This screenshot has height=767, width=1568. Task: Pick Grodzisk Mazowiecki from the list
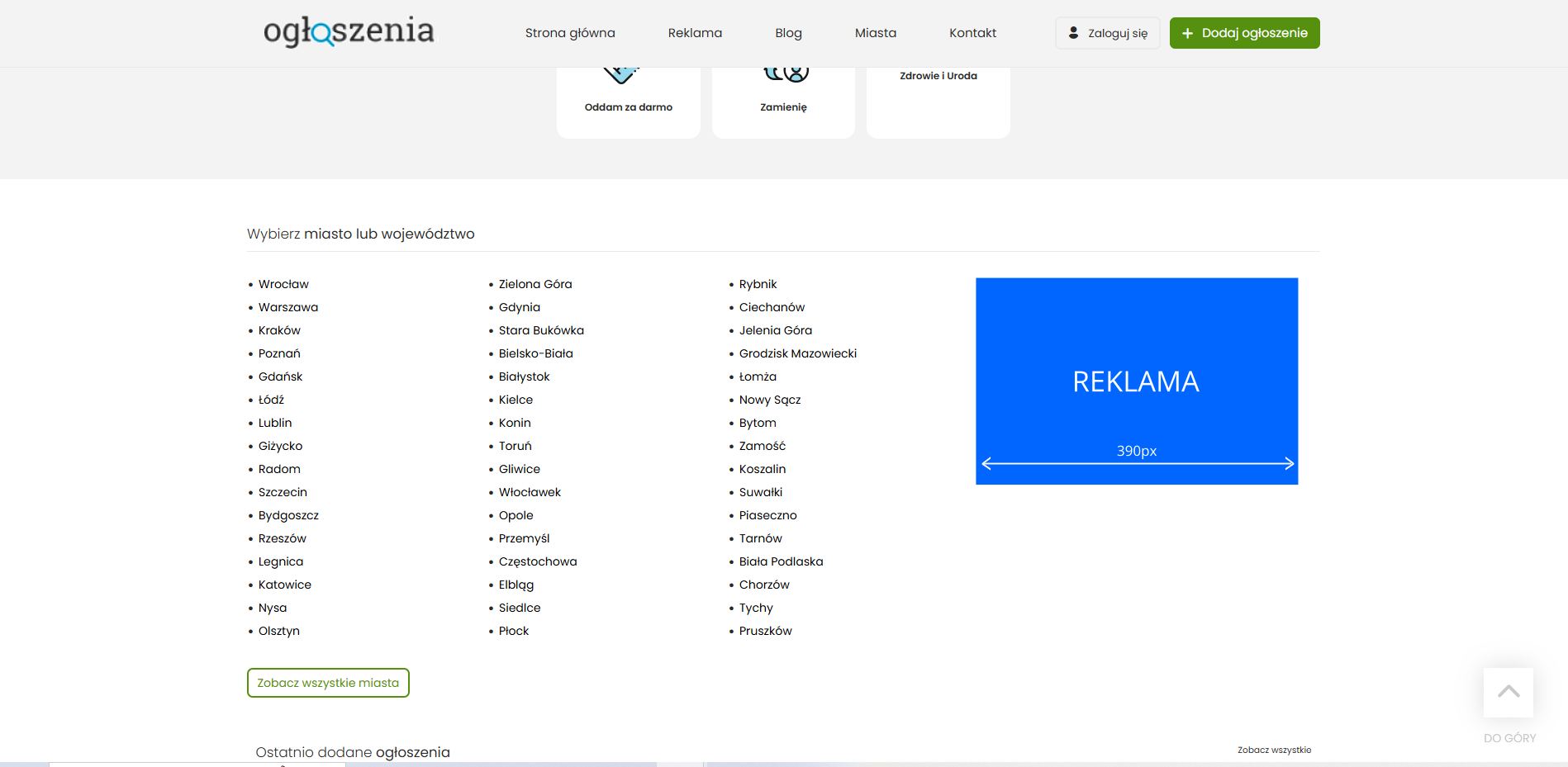(x=797, y=353)
